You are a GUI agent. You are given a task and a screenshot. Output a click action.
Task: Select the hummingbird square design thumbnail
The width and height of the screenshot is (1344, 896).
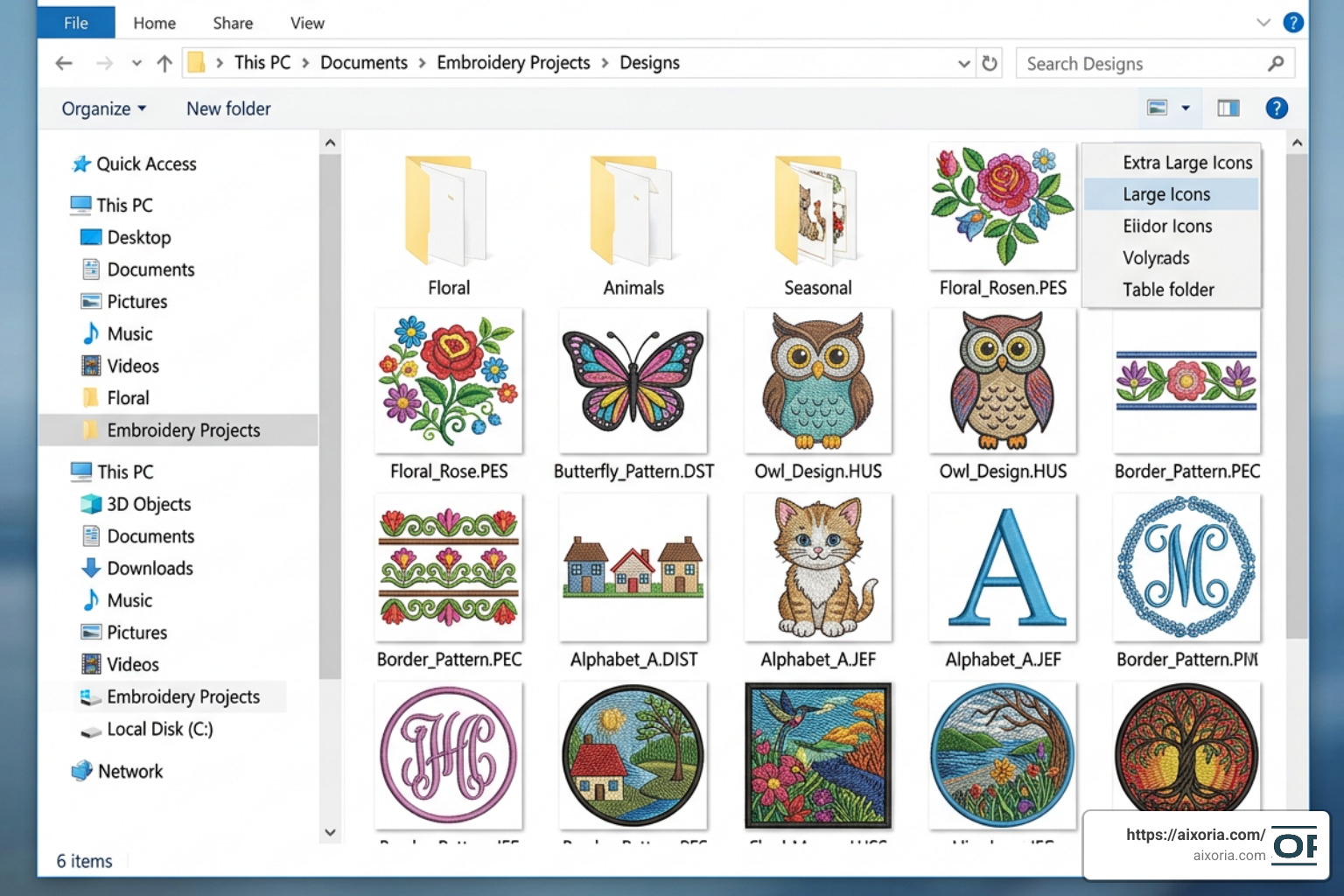[x=818, y=755]
